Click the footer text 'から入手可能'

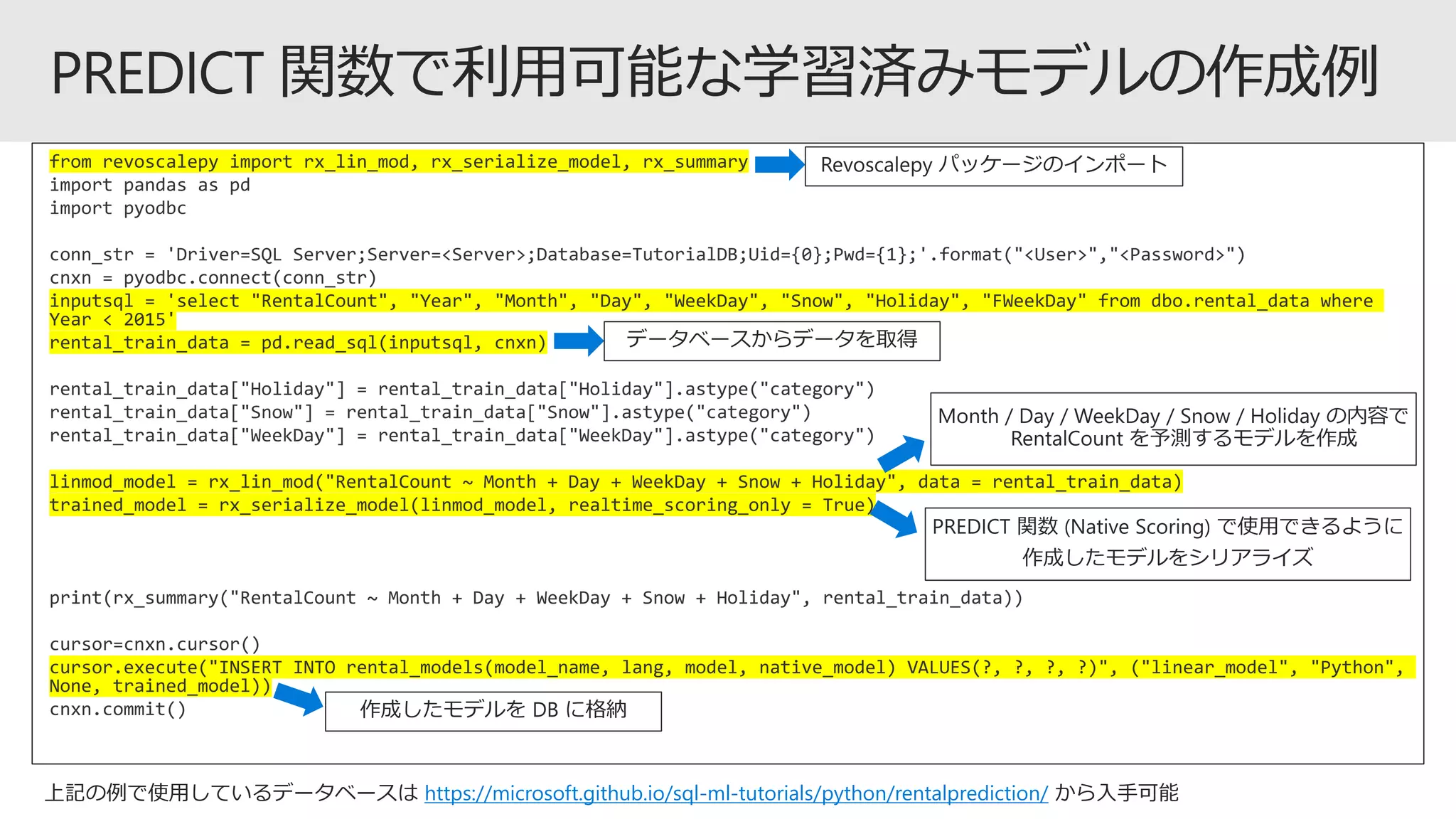pos(1117,793)
